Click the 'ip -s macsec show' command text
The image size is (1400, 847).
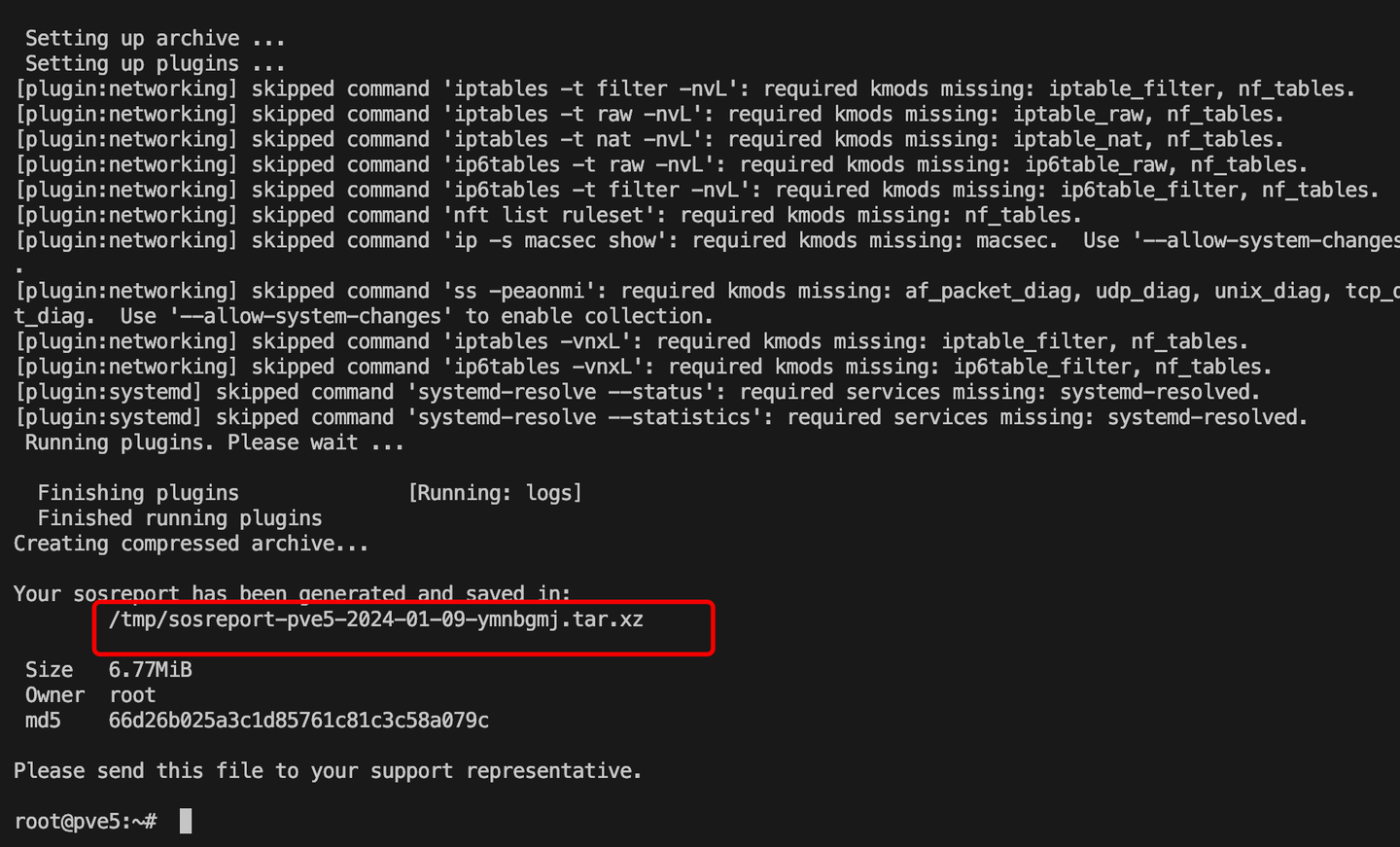[x=561, y=240]
